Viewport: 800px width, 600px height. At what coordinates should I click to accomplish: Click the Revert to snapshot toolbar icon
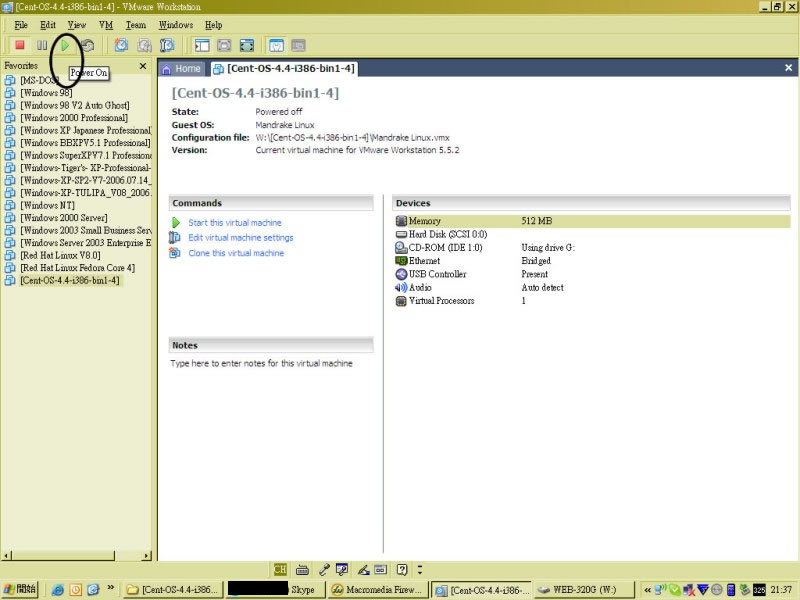pyautogui.click(x=144, y=45)
